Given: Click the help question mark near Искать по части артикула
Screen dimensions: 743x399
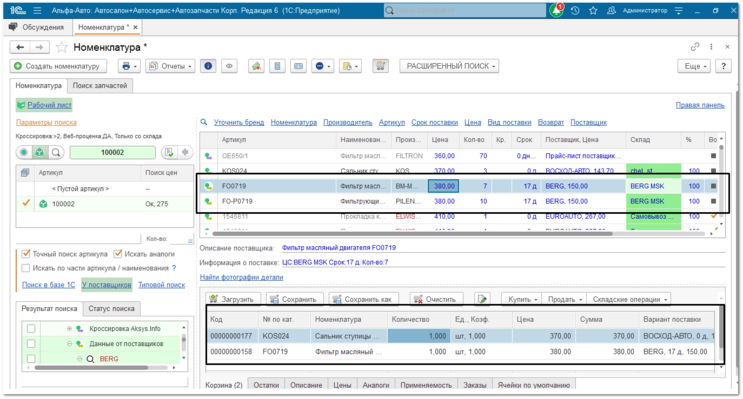Looking at the screenshot, I should coord(174,268).
